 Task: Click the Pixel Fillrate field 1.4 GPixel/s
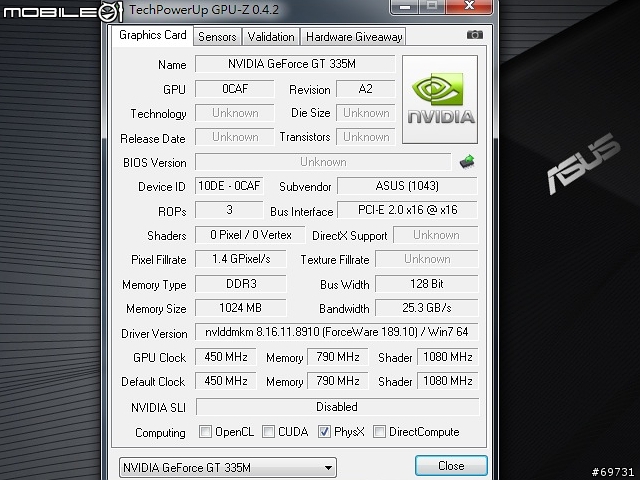tap(240, 259)
